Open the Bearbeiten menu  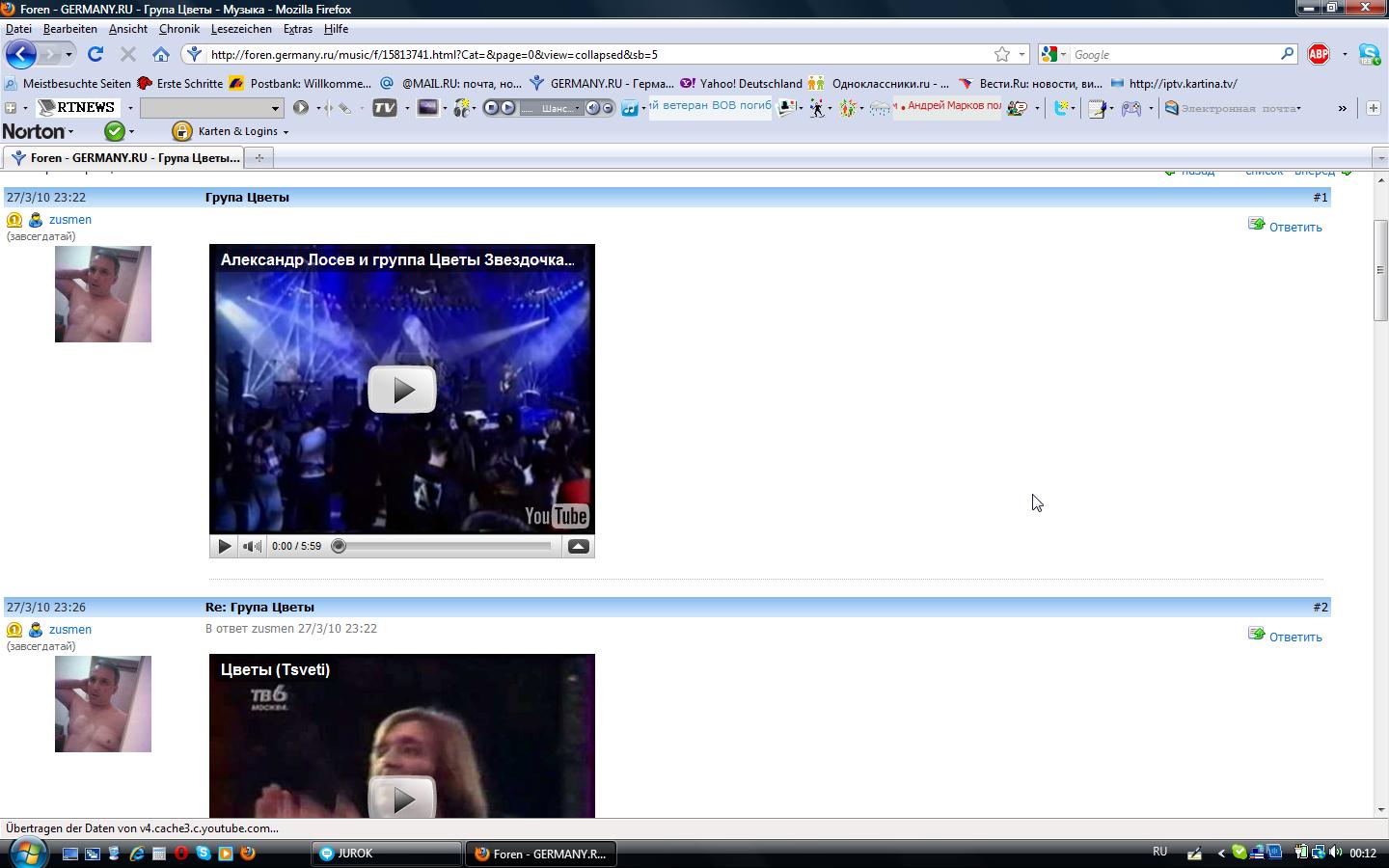coord(69,29)
